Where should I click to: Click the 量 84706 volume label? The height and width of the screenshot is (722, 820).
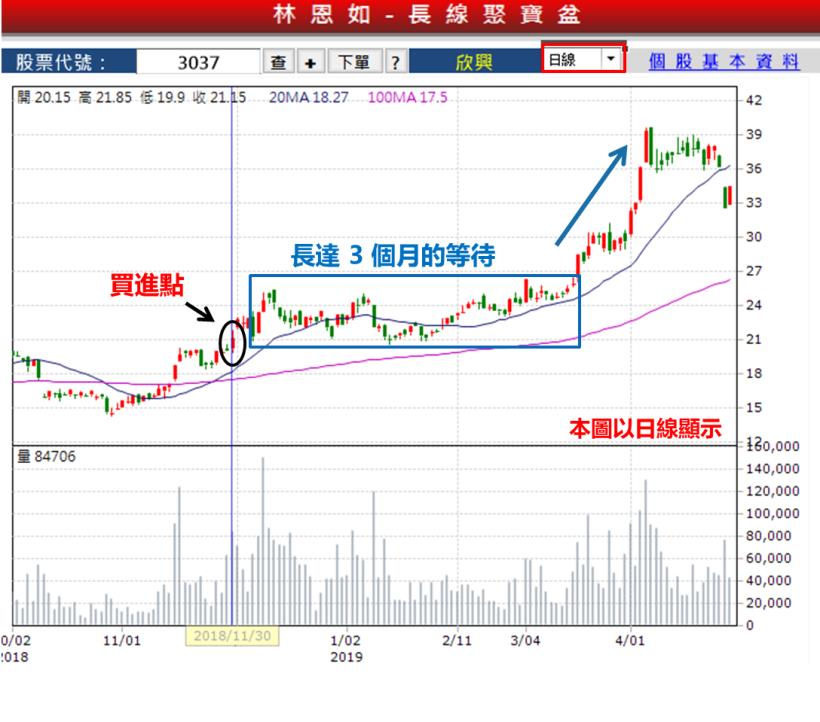coord(47,456)
